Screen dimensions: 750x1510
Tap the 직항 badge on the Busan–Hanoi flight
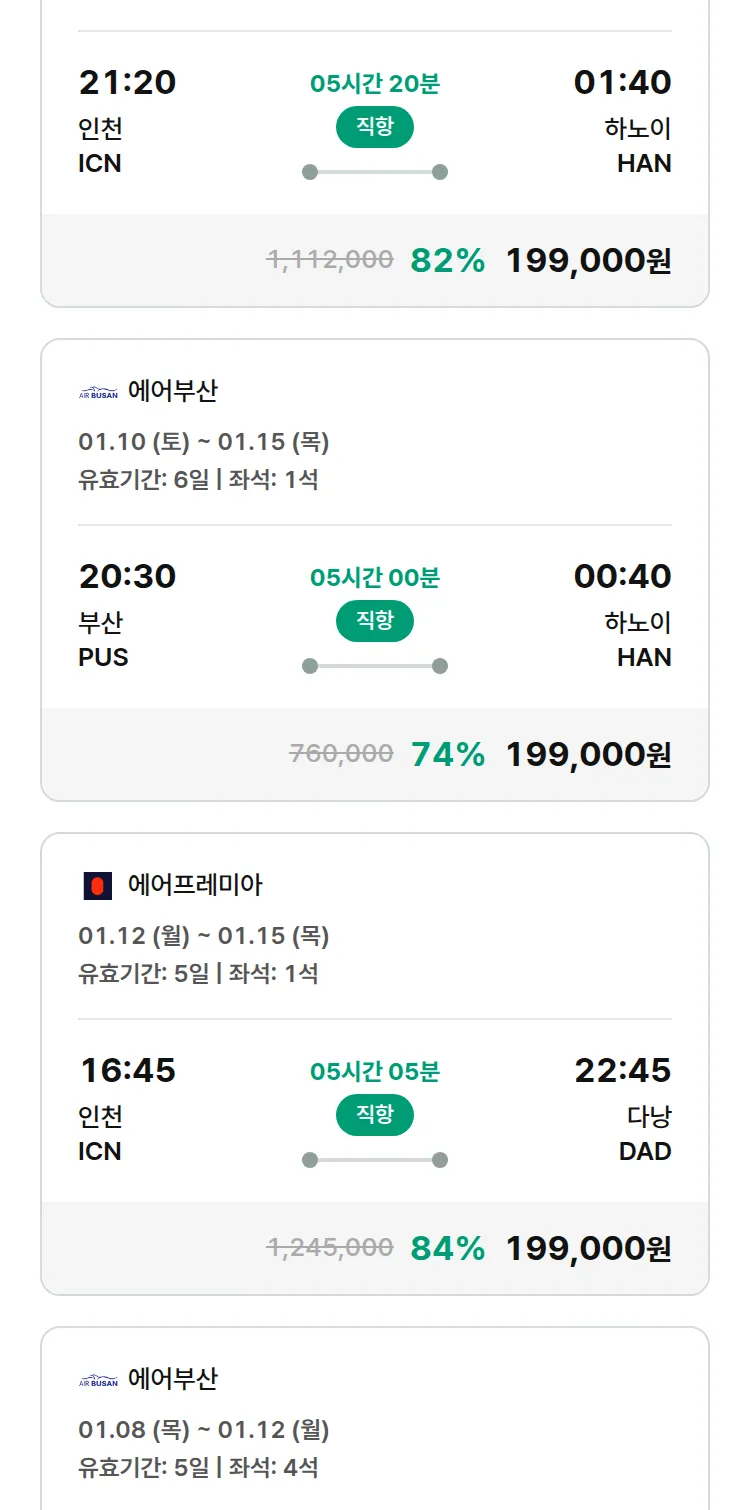point(375,621)
